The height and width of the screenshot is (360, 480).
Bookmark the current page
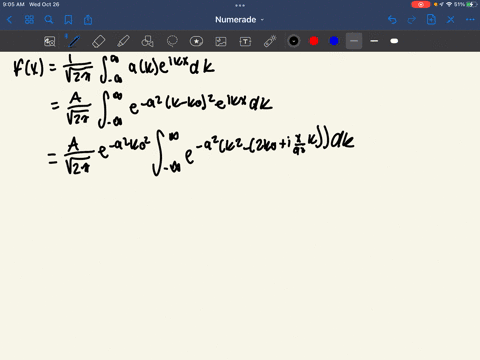68,20
